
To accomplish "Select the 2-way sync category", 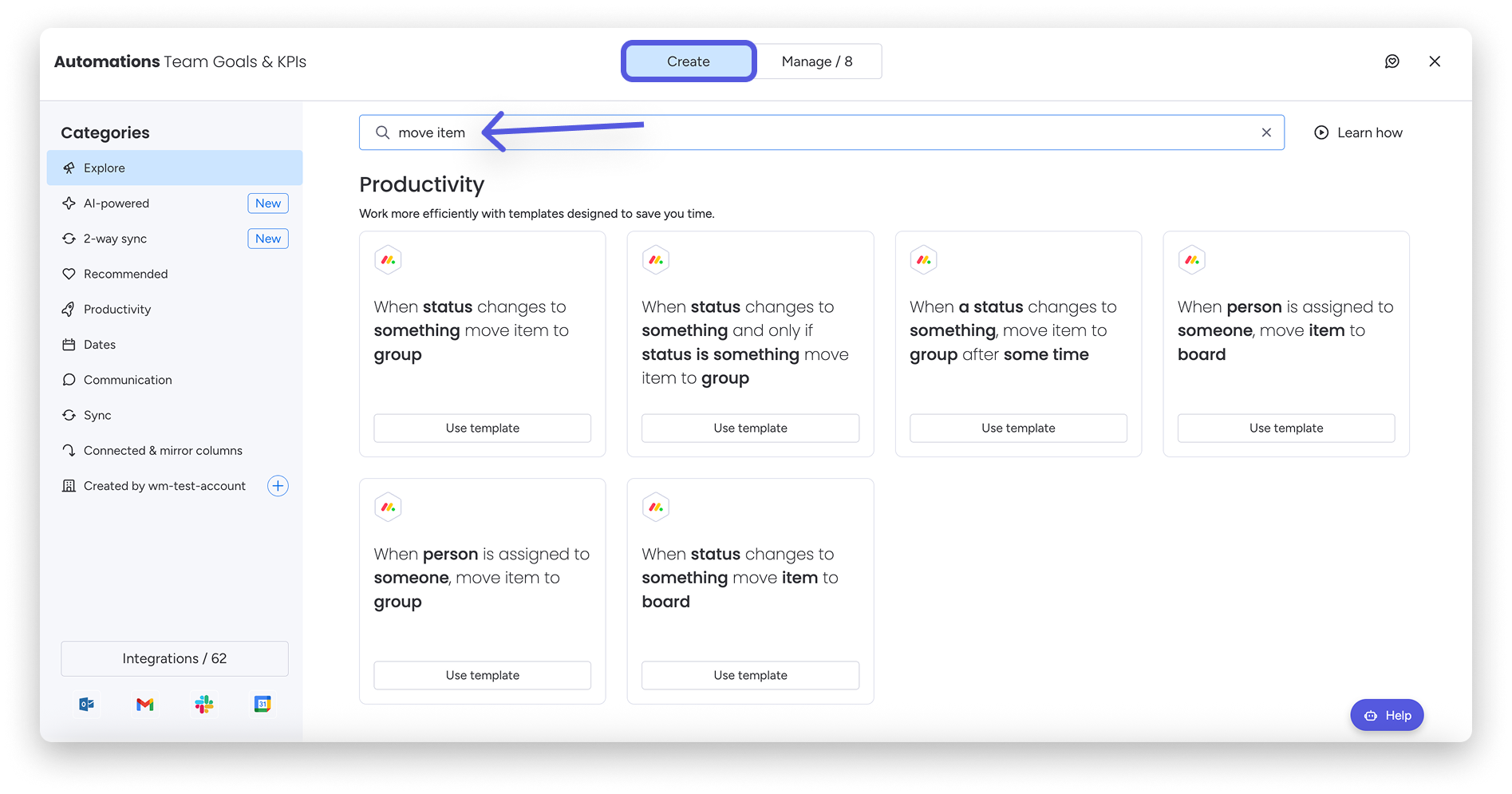I will point(115,239).
